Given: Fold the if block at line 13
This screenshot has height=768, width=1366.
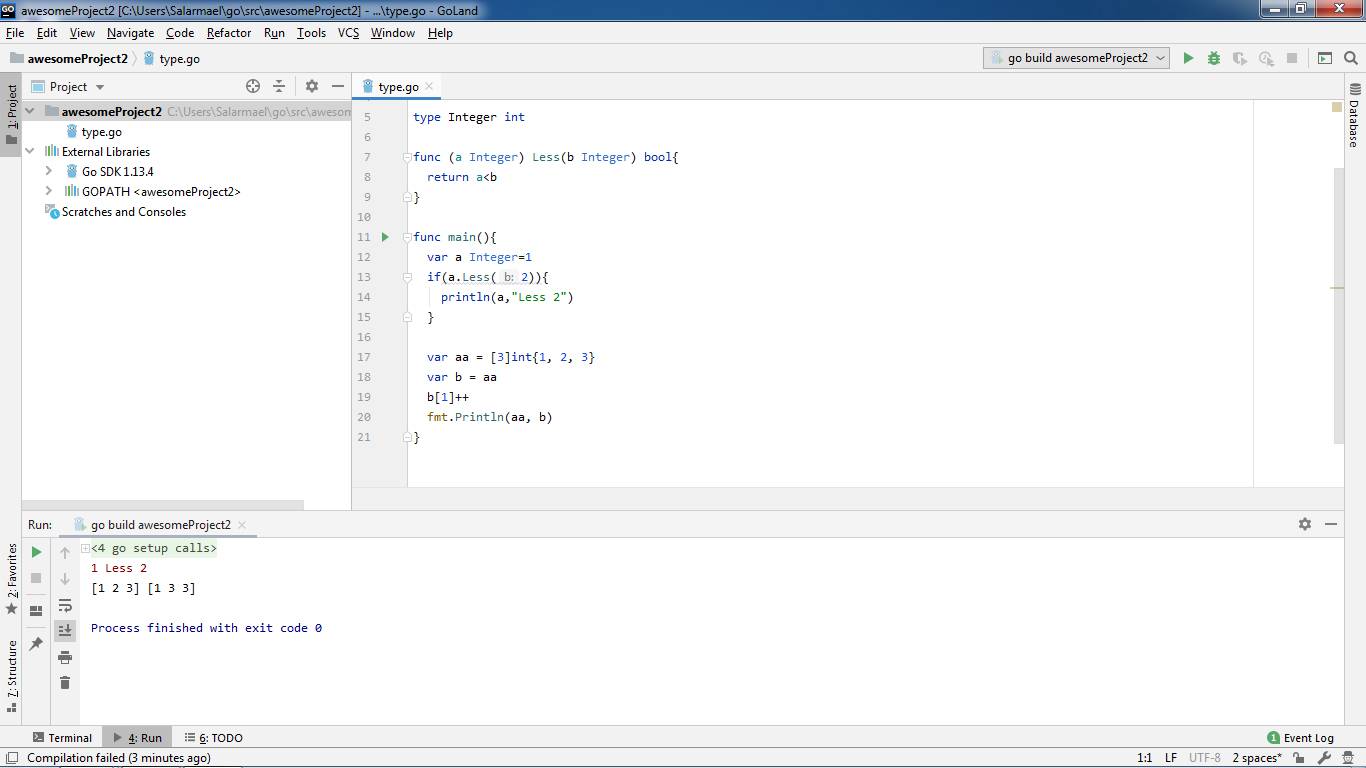Looking at the screenshot, I should click(x=408, y=277).
